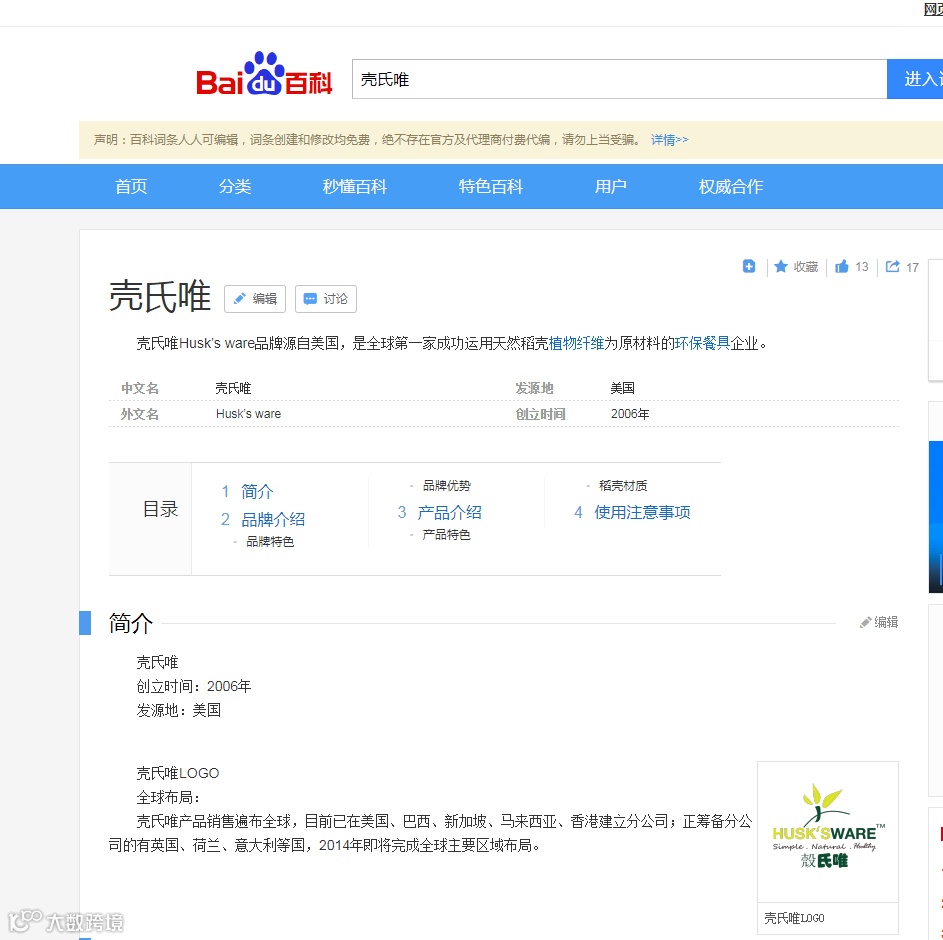Click the 简介 section heading
Image resolution: width=943 pixels, height=940 pixels.
(x=131, y=623)
